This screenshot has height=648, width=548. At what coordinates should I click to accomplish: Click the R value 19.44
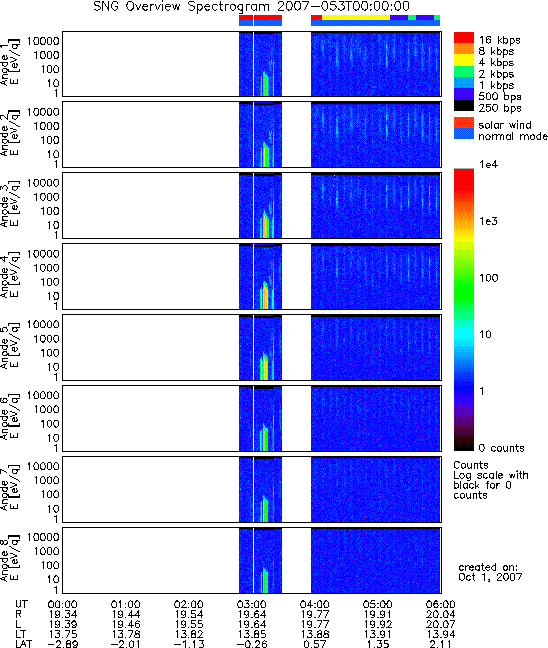(125, 615)
